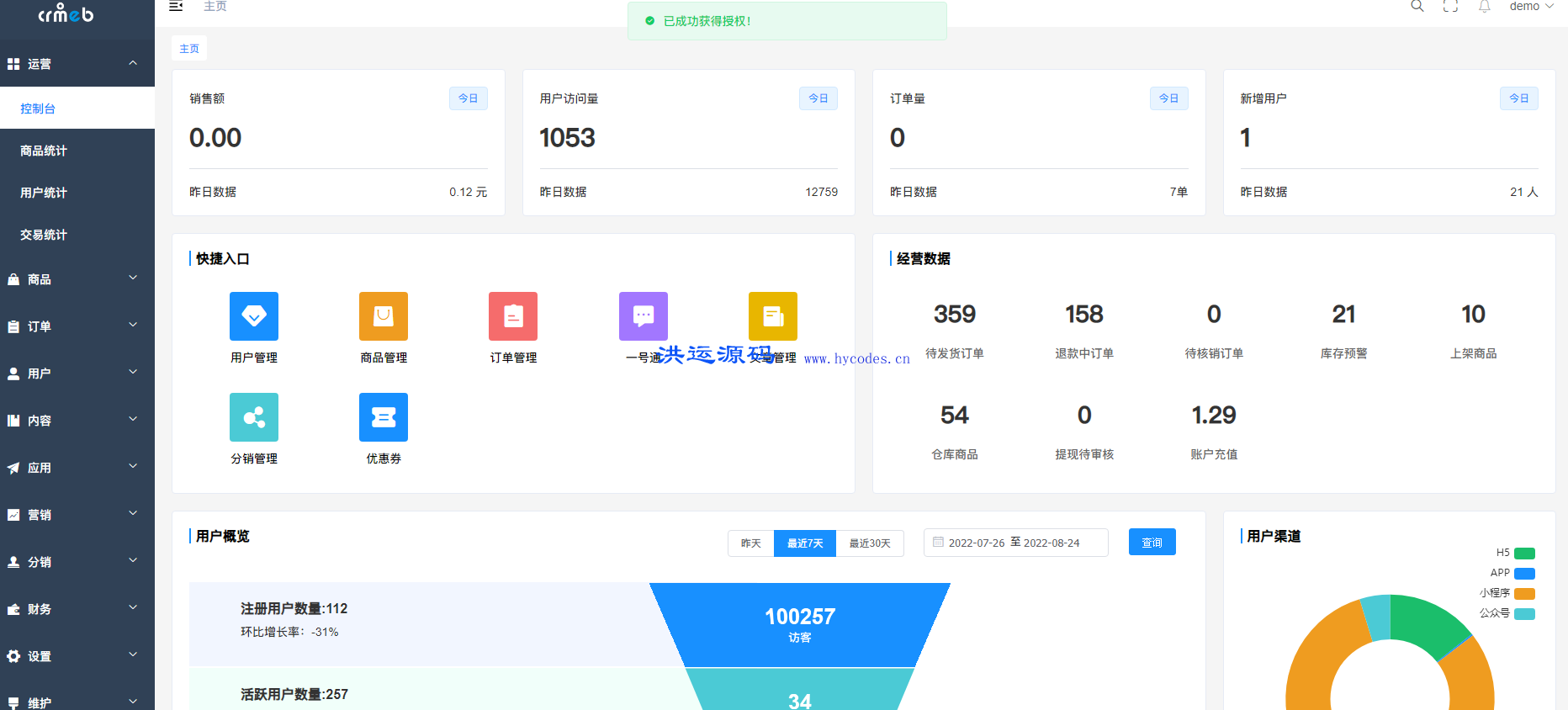Collapse sidebar with the hamburger menu icon
Screen dimensions: 1568x710
[x=176, y=6]
